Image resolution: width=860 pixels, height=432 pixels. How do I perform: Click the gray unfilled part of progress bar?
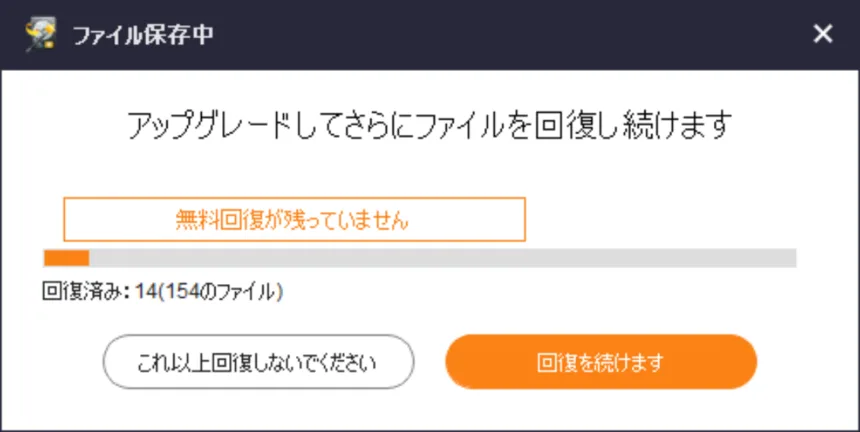[443, 258]
